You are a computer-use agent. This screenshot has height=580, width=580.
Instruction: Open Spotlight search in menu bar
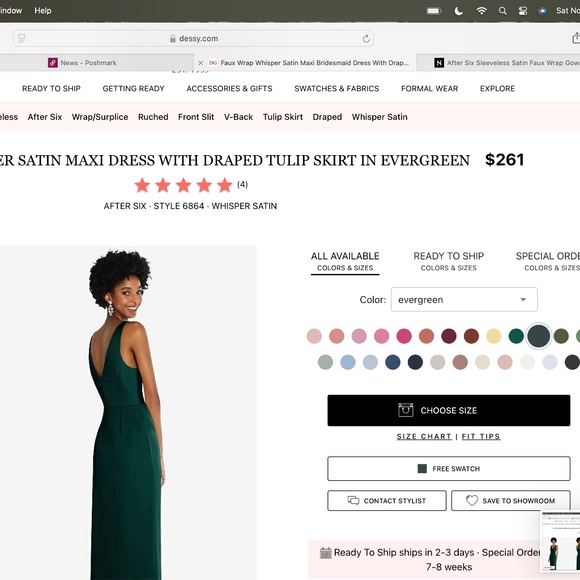click(502, 11)
